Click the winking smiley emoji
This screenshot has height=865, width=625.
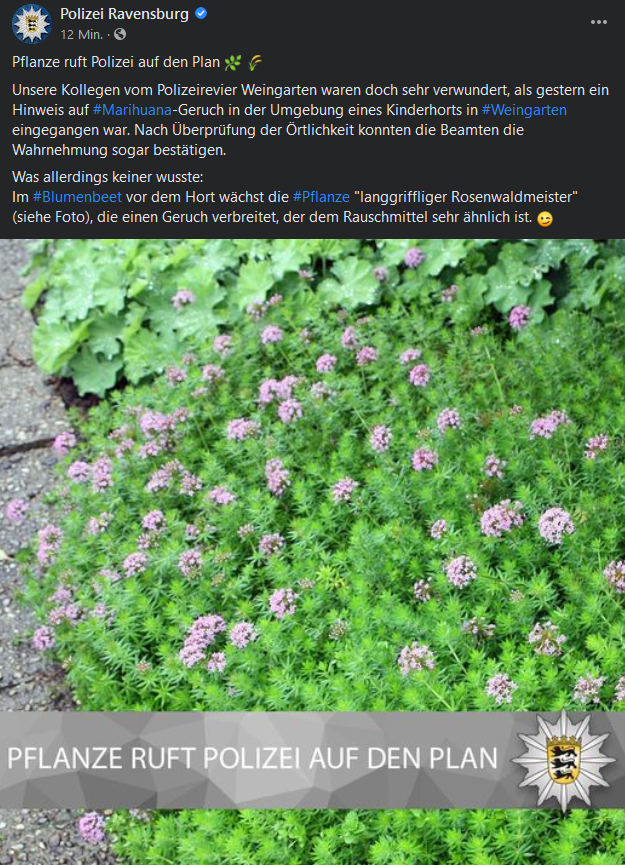(x=545, y=219)
